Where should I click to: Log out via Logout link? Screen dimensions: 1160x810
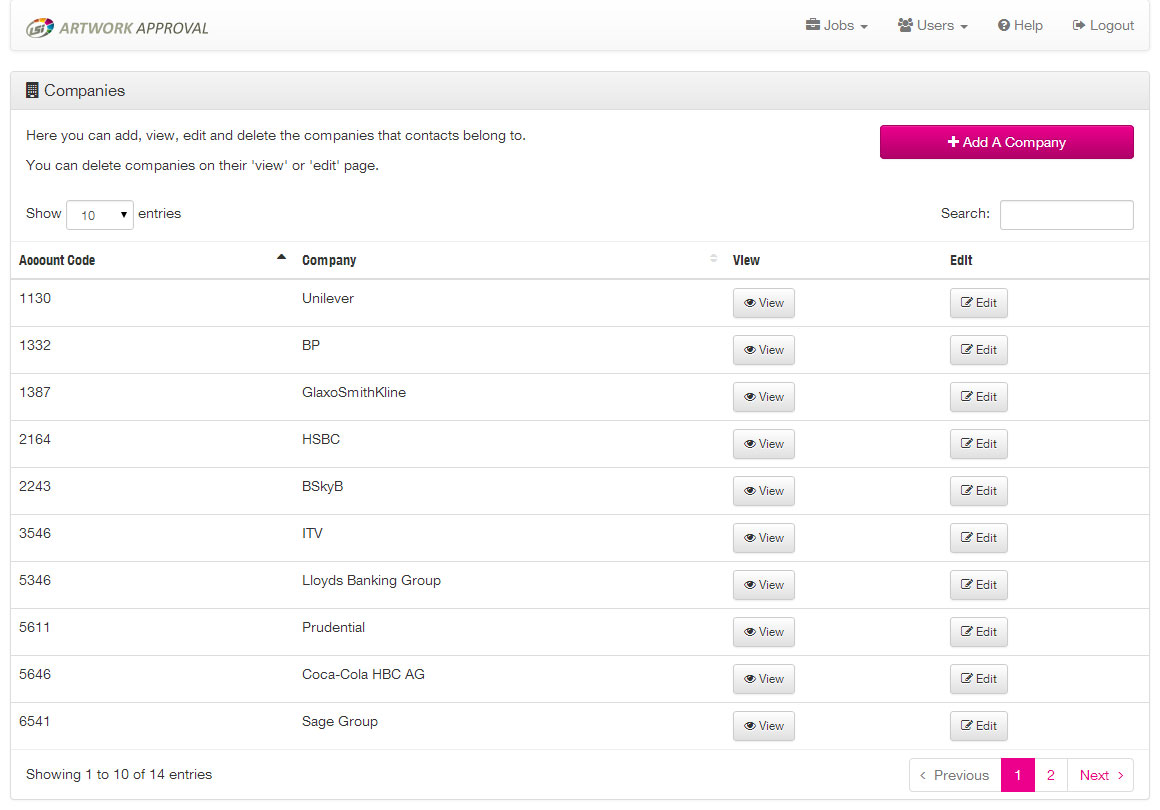1103,25
